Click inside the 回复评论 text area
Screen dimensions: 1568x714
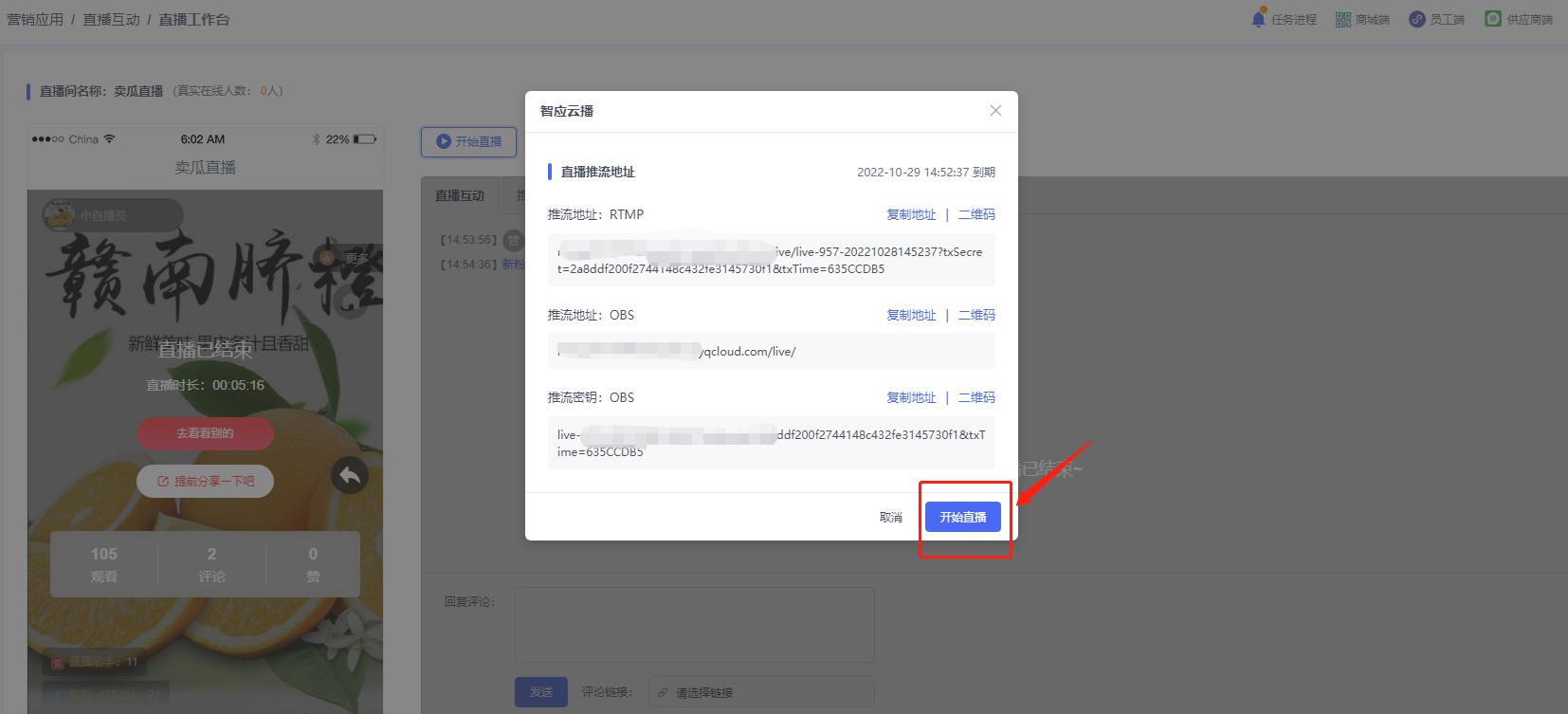694,624
